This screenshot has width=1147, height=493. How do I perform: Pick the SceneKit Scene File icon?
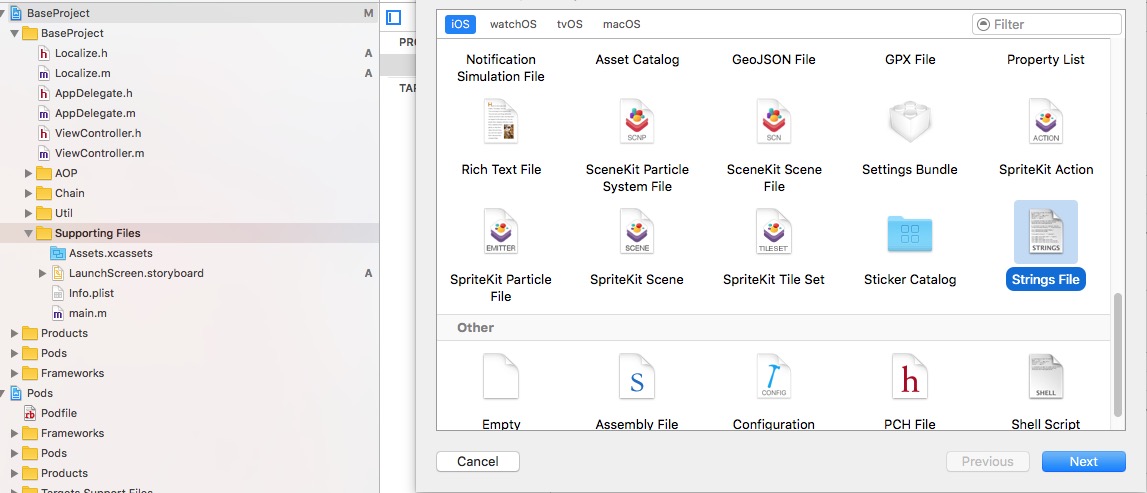coord(774,121)
